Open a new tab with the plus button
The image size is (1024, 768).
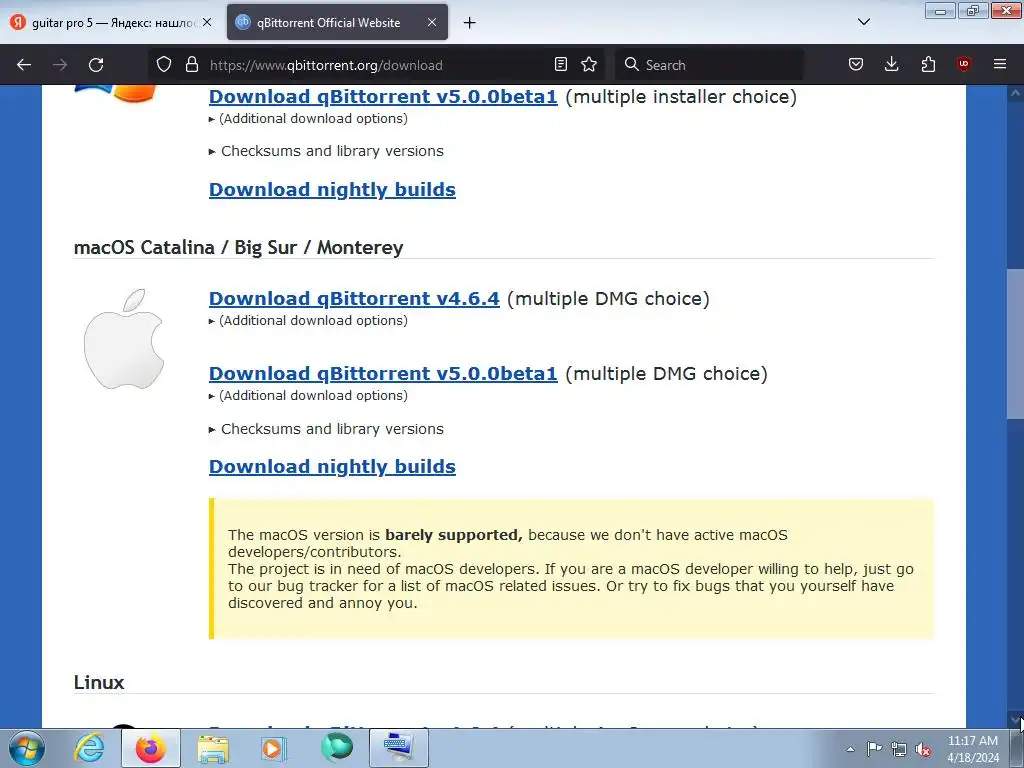469,23
